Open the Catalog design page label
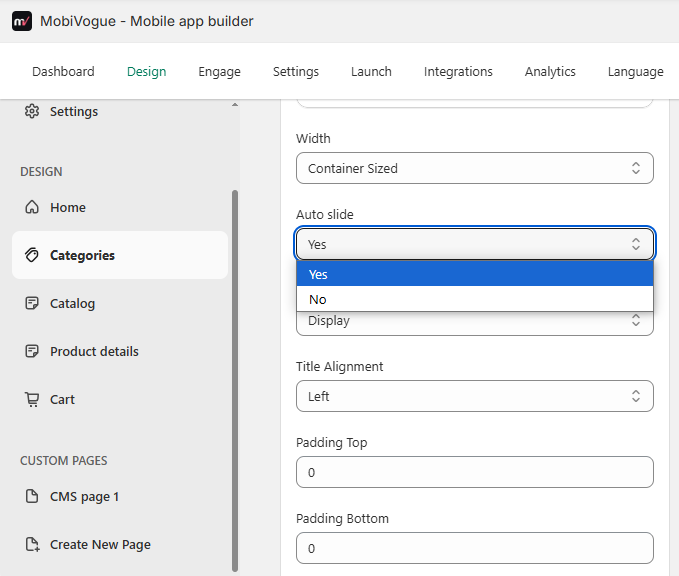This screenshot has width=679, height=576. pos(72,304)
